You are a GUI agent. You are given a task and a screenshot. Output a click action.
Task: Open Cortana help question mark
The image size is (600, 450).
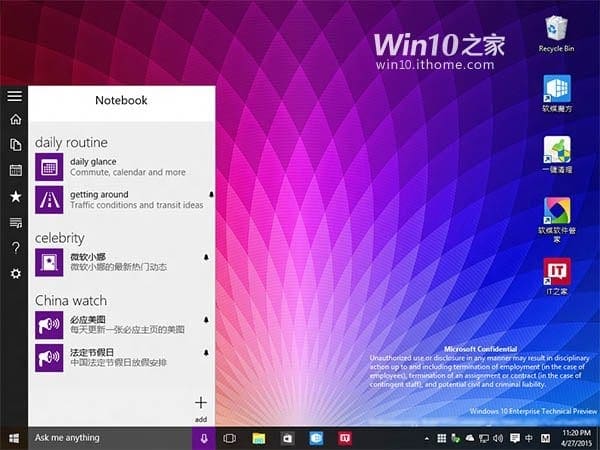coord(14,247)
